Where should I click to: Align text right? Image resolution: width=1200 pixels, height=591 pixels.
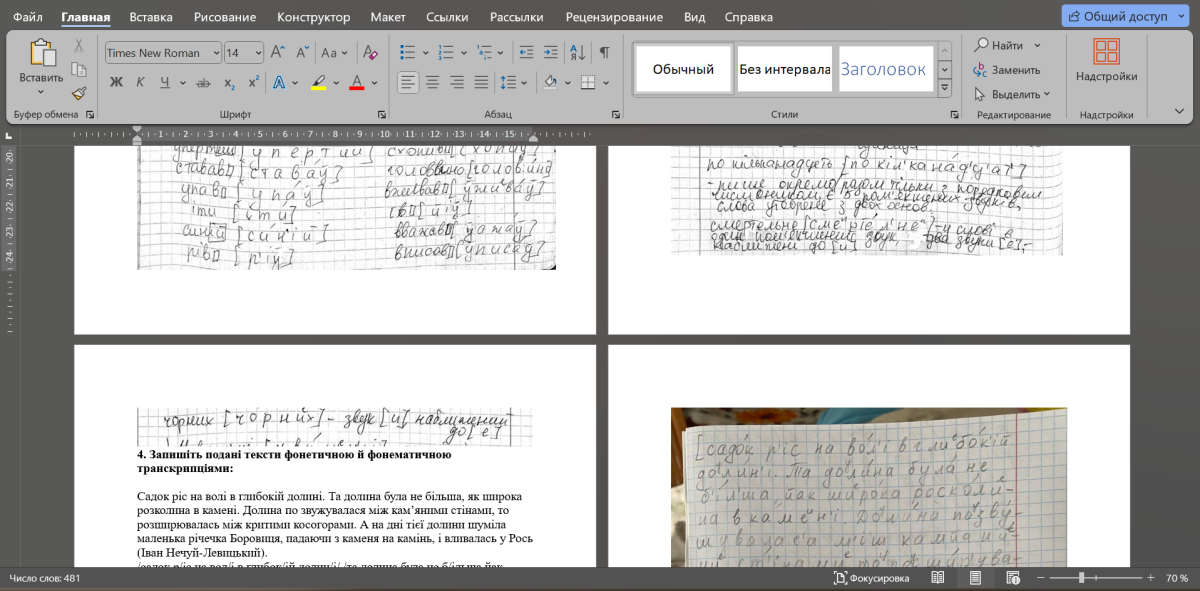tap(457, 82)
